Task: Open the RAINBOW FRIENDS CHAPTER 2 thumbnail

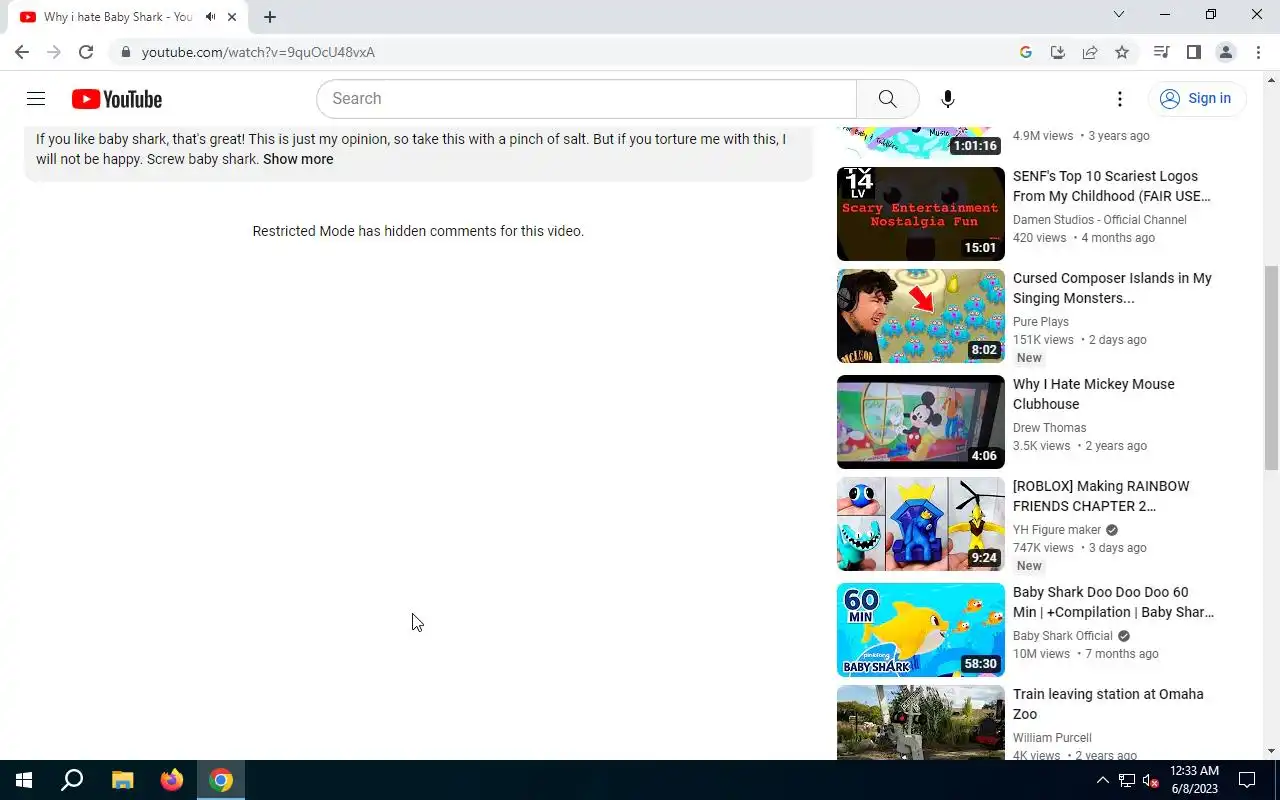Action: click(x=921, y=524)
